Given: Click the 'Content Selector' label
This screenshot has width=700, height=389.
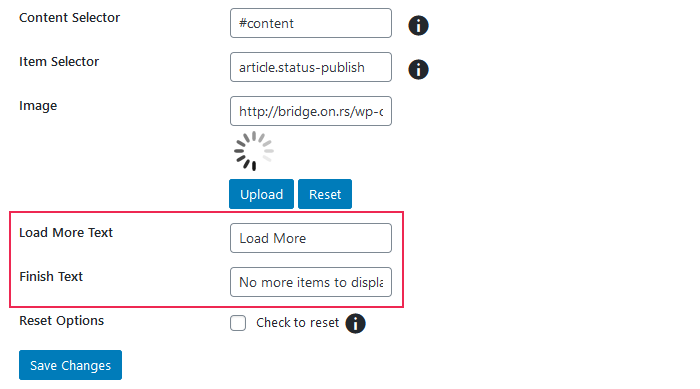Looking at the screenshot, I should click(70, 17).
